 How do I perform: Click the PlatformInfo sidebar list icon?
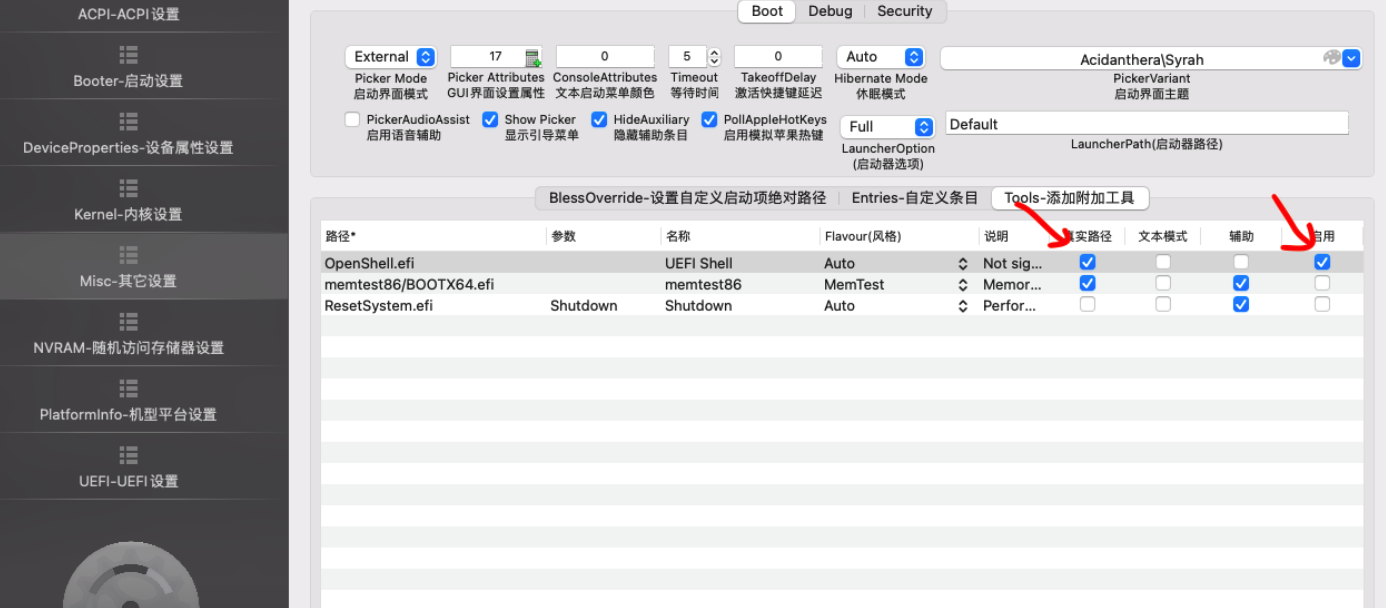click(128, 388)
